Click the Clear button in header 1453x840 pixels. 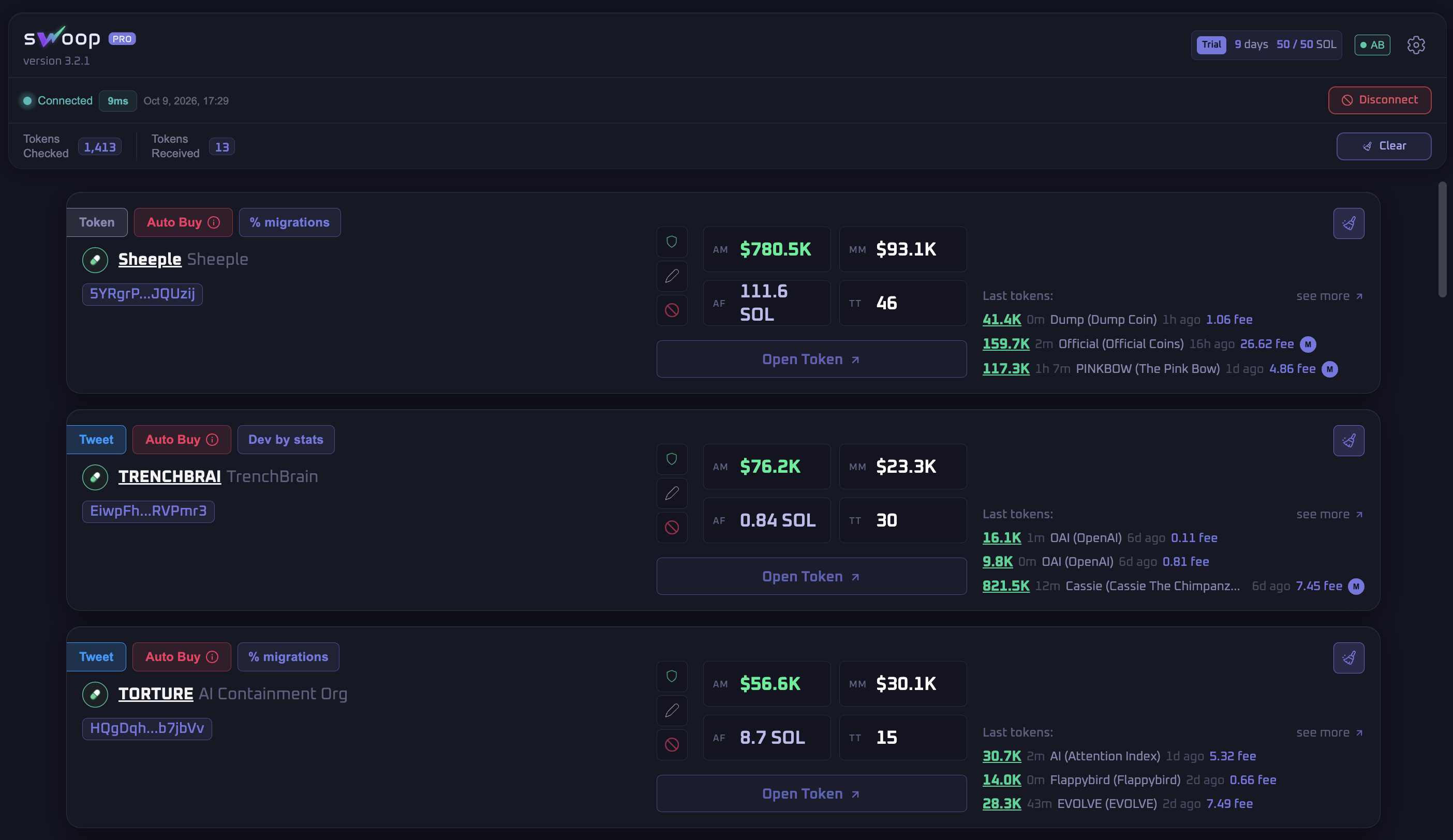[x=1384, y=146]
